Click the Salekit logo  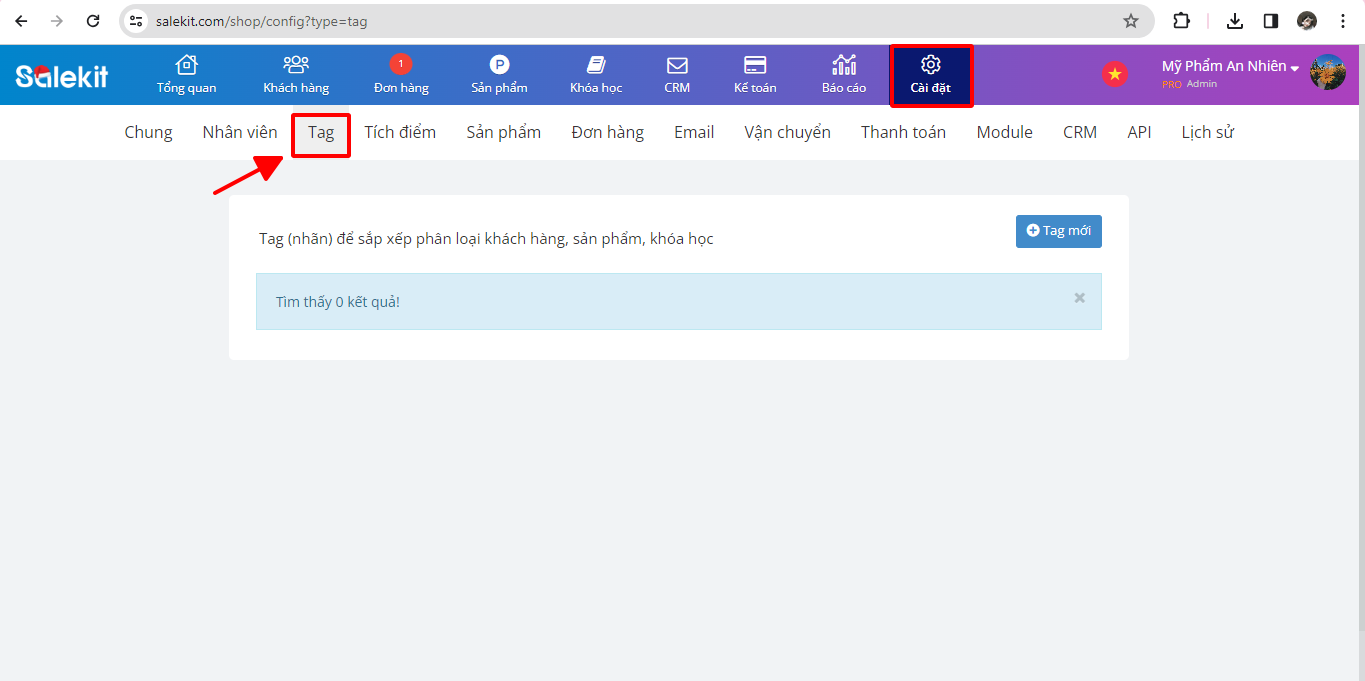click(x=62, y=75)
